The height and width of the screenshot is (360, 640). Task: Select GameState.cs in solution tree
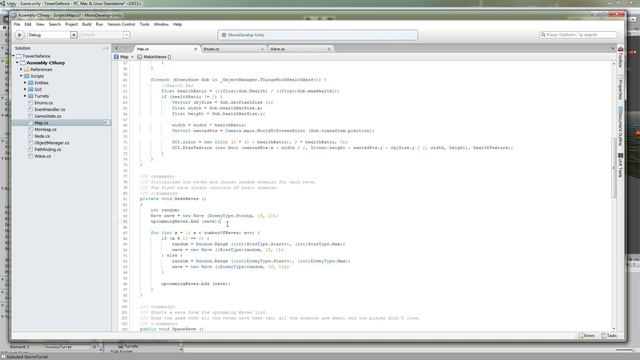[x=48, y=116]
